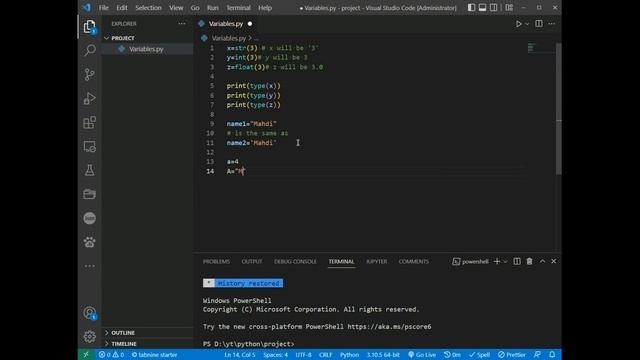The width and height of the screenshot is (640, 360).
Task: Open the paw print icon in activity bar
Action: click(x=89, y=242)
